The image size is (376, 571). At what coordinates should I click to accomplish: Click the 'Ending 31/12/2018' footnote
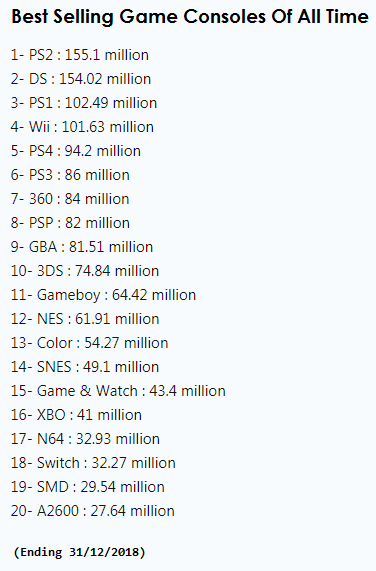coord(79,552)
